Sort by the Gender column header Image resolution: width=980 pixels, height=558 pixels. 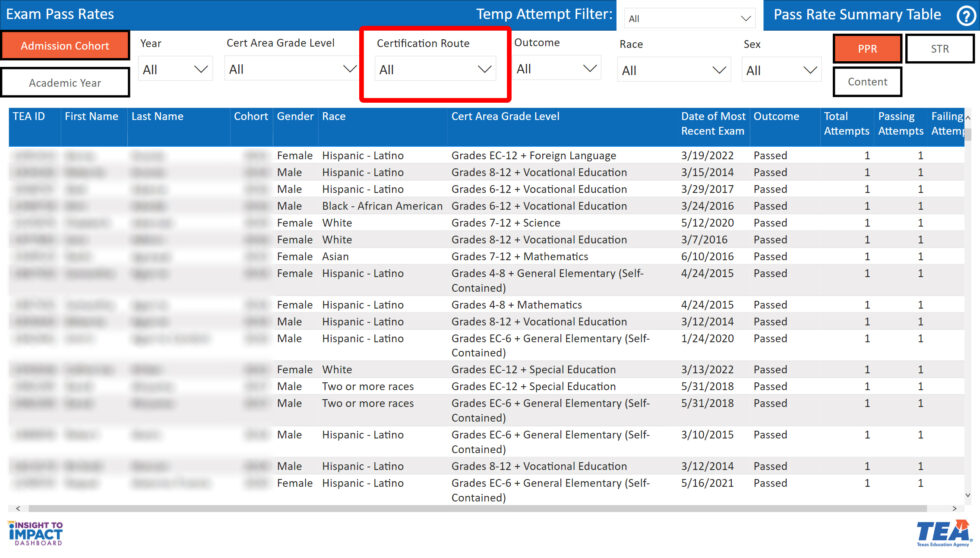(295, 116)
